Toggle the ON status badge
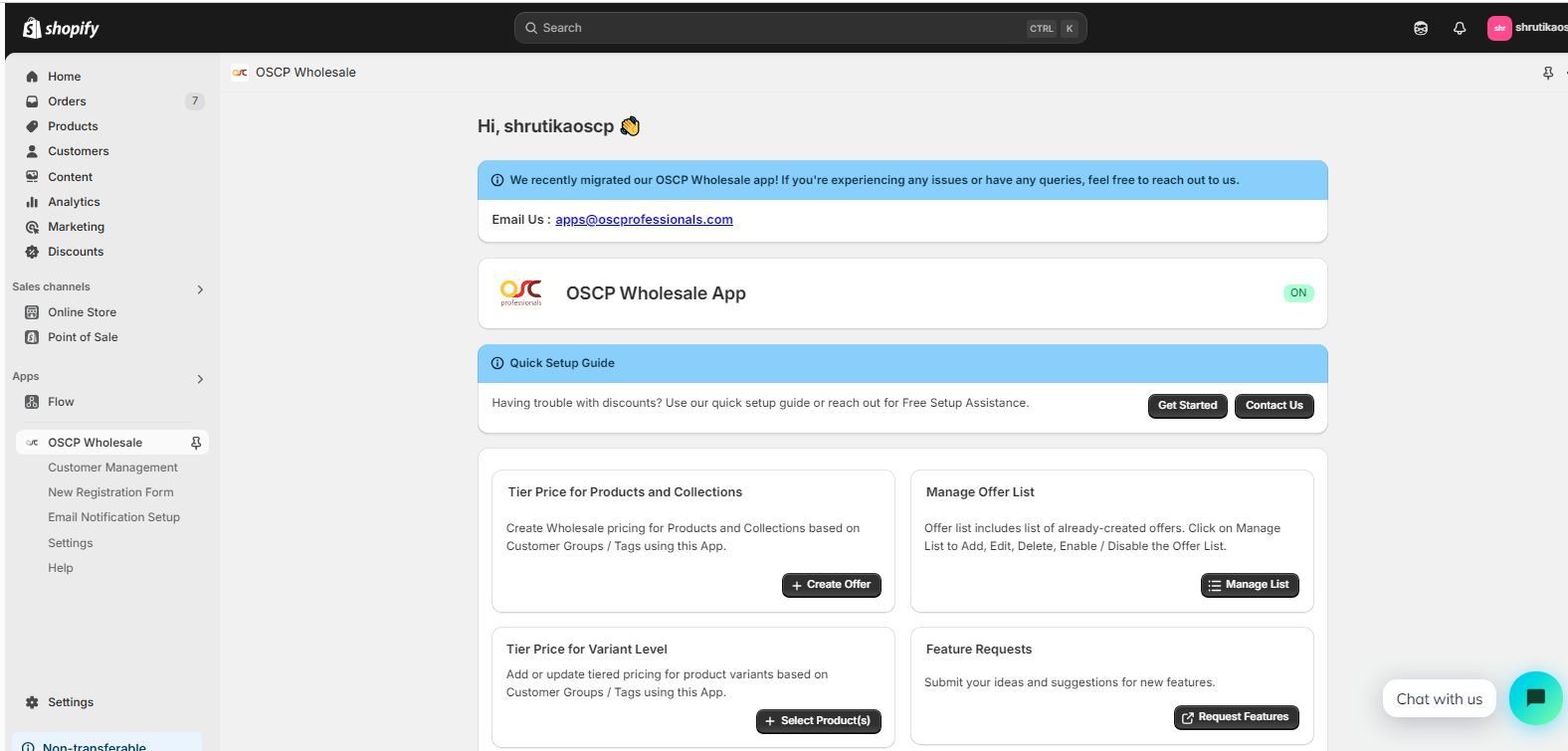Image resolution: width=1568 pixels, height=751 pixels. coord(1298,292)
